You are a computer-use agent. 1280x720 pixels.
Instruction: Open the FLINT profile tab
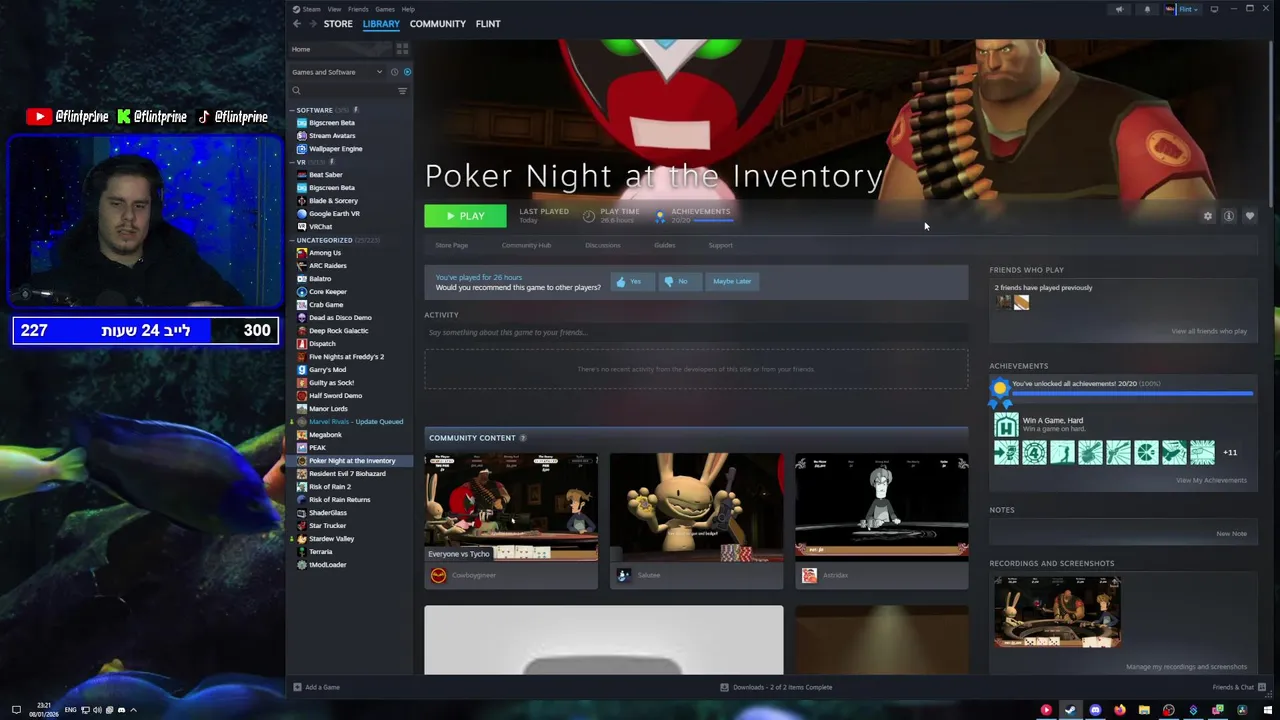[488, 24]
